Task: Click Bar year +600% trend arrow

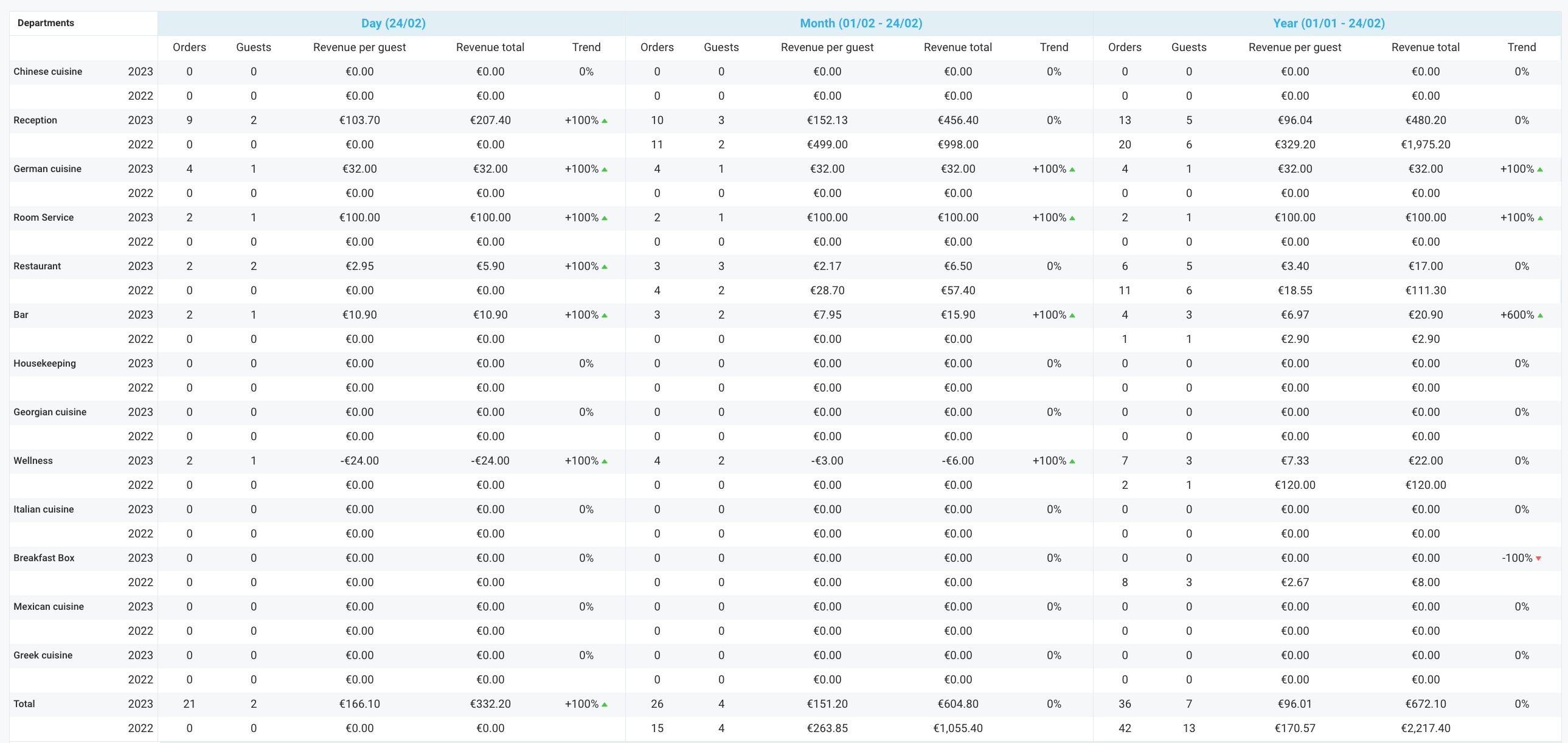Action: click(1540, 316)
